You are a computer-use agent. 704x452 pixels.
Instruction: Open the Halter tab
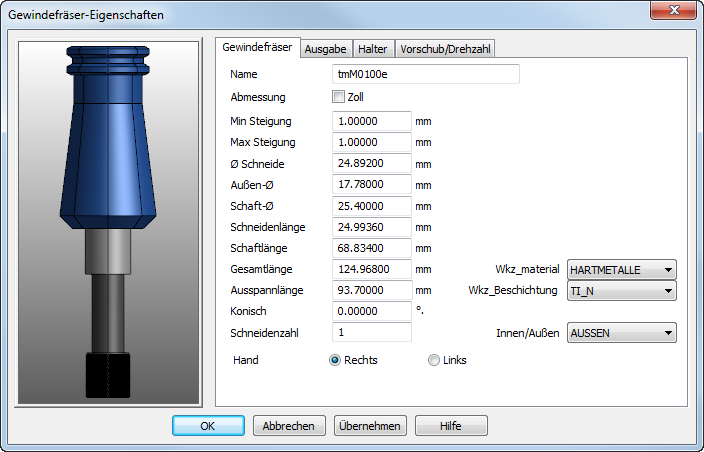tap(373, 49)
